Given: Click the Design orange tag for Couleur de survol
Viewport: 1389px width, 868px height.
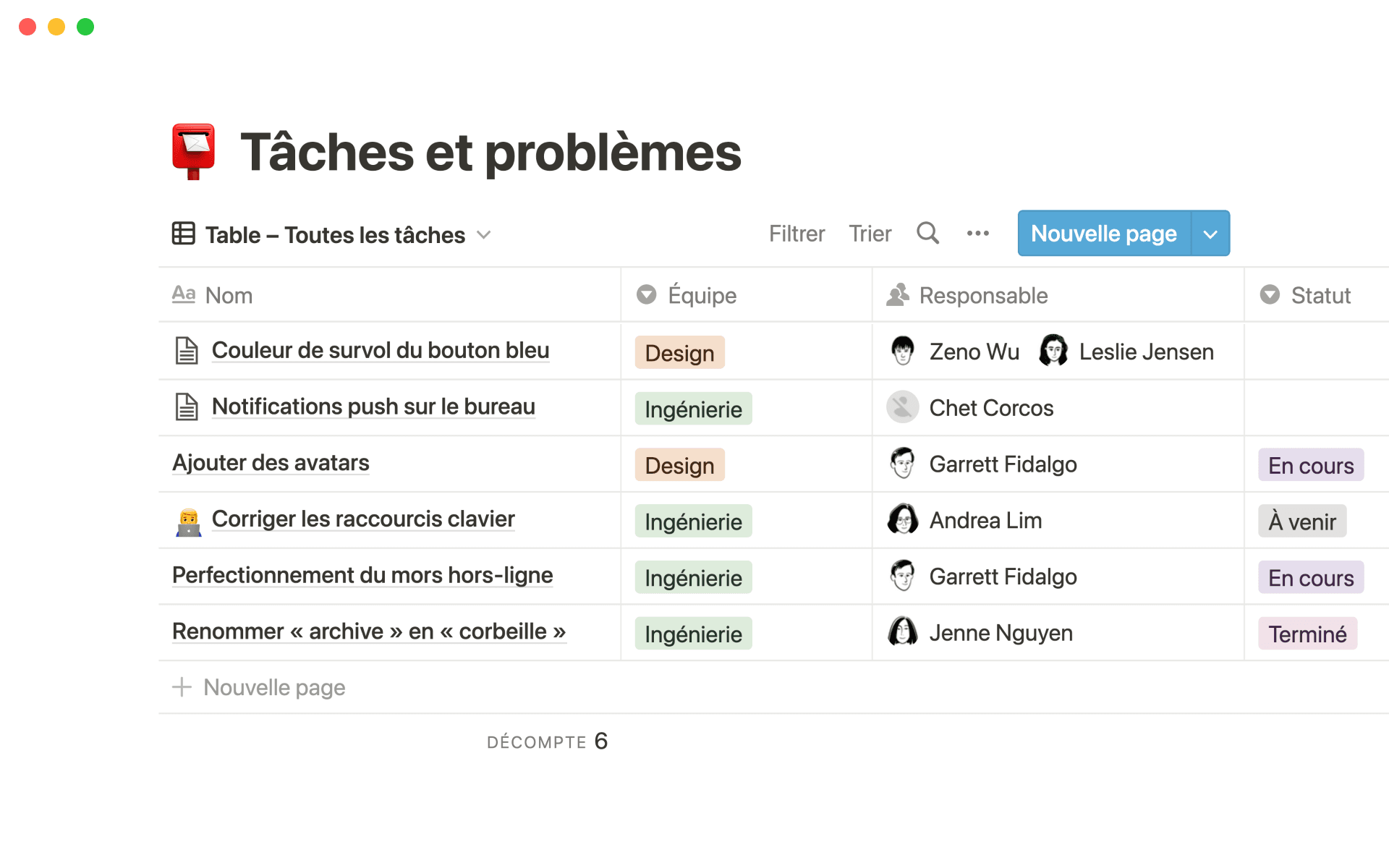Looking at the screenshot, I should pyautogui.click(x=679, y=352).
